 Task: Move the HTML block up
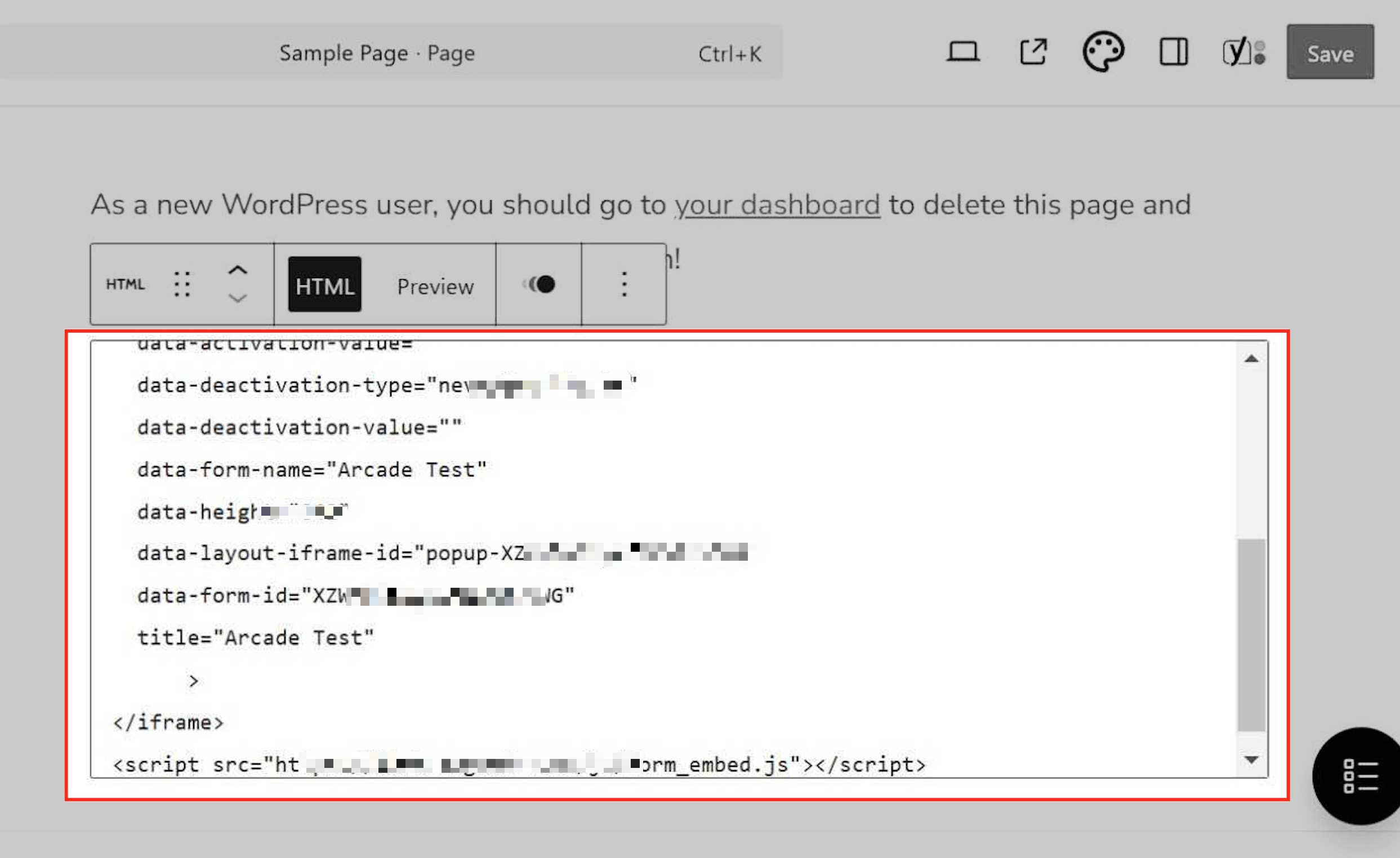pyautogui.click(x=238, y=271)
